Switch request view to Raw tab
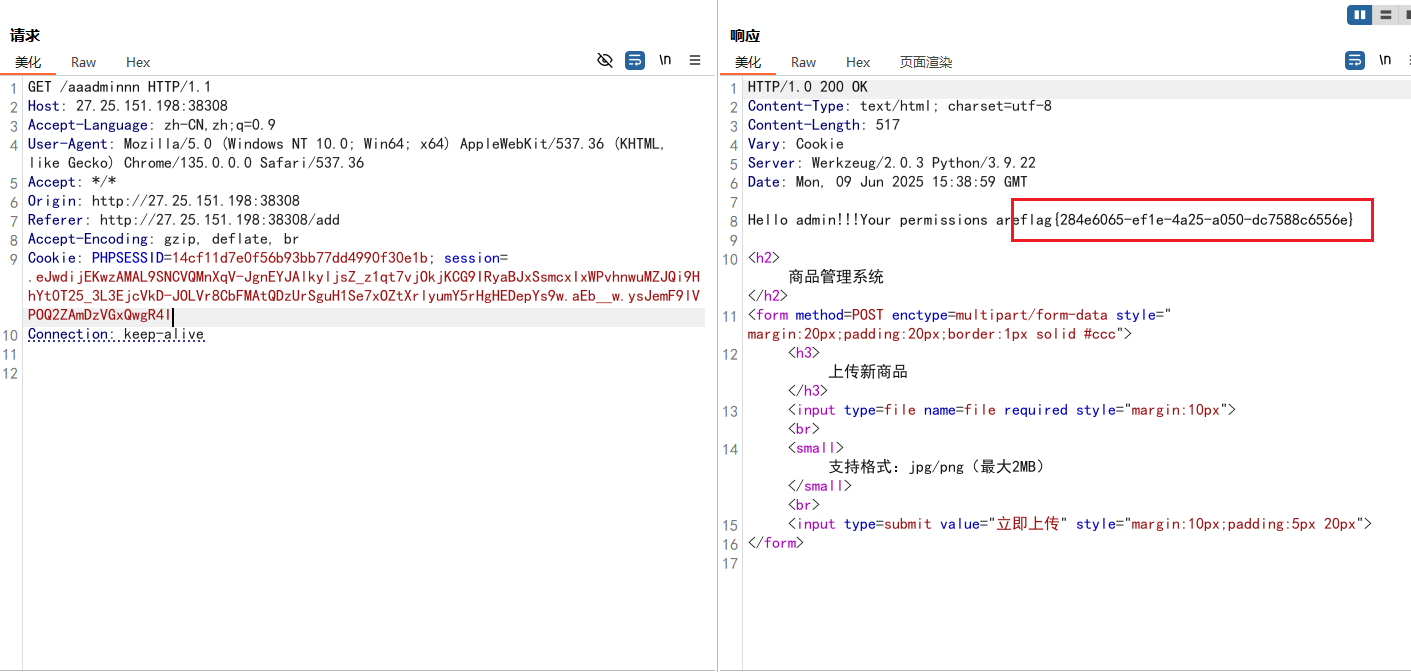 point(84,62)
